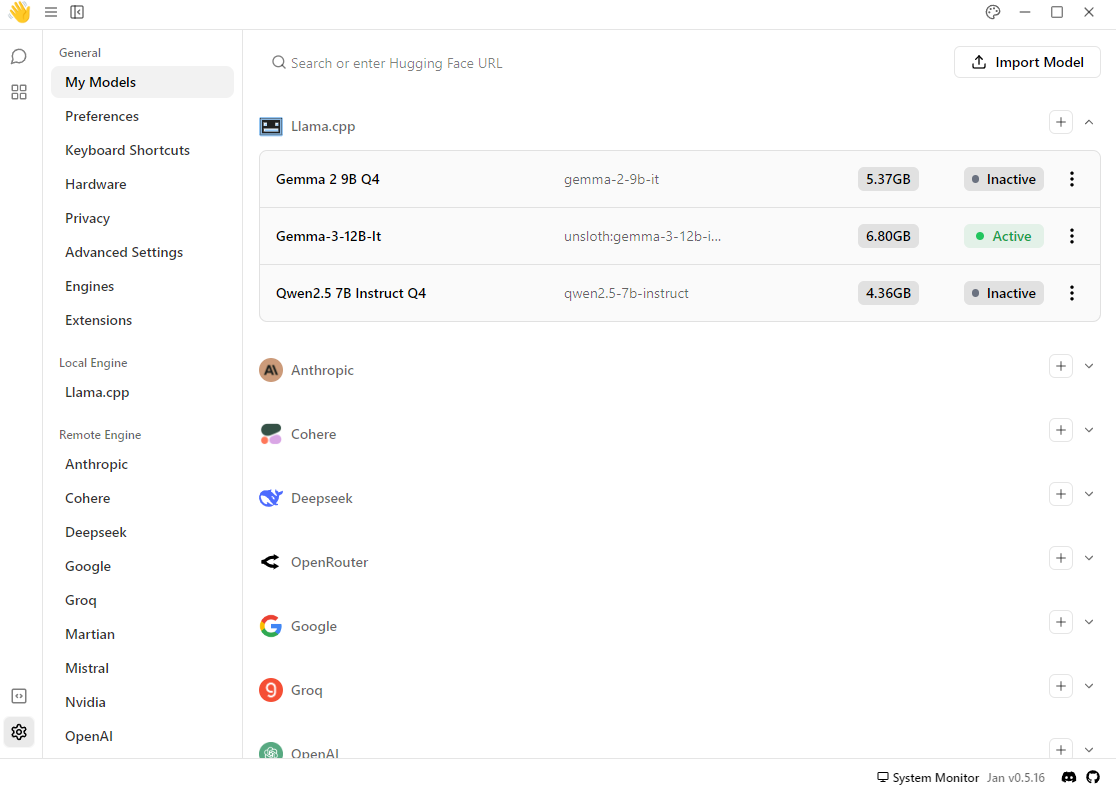Click the qwen2.5-7b-instruct model ID
The width and height of the screenshot is (1116, 793).
(x=626, y=293)
